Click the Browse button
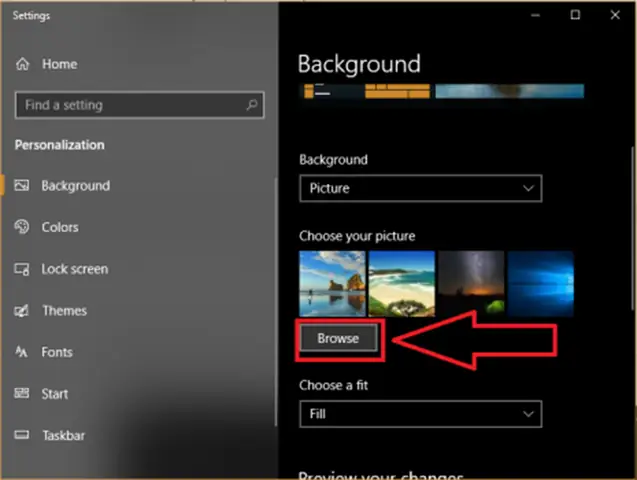 point(338,338)
